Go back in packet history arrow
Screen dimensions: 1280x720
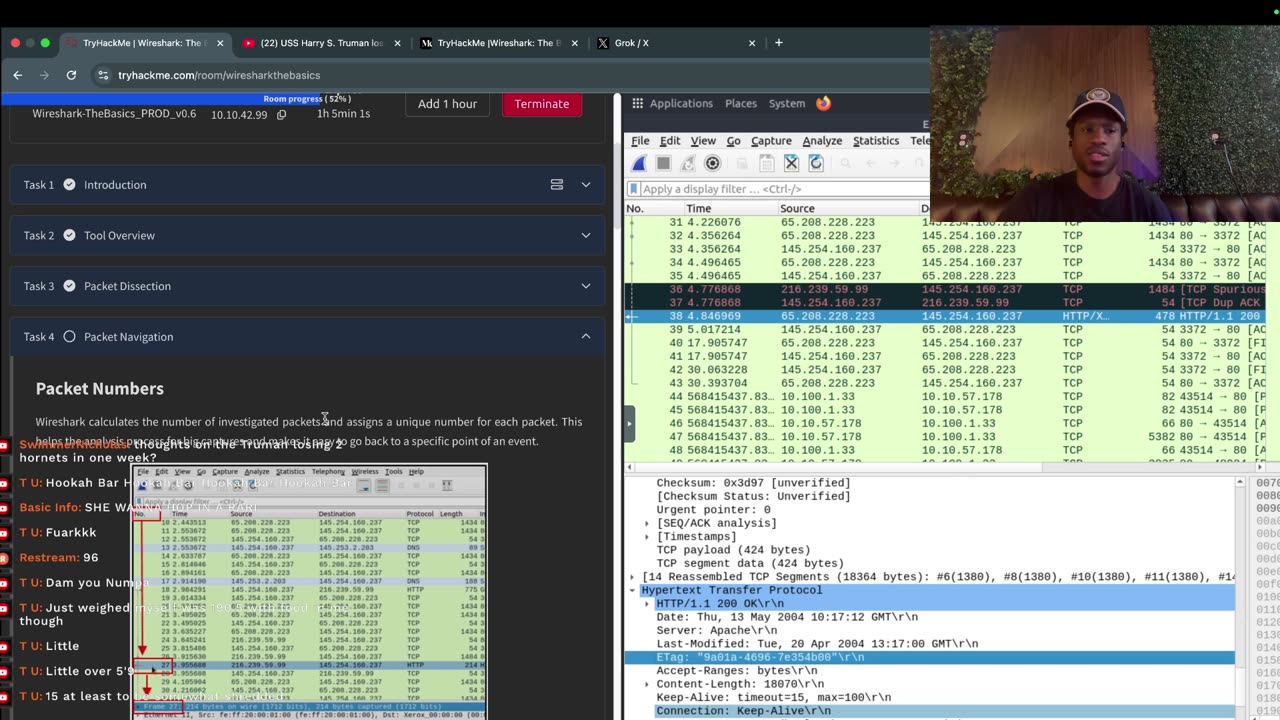870,163
